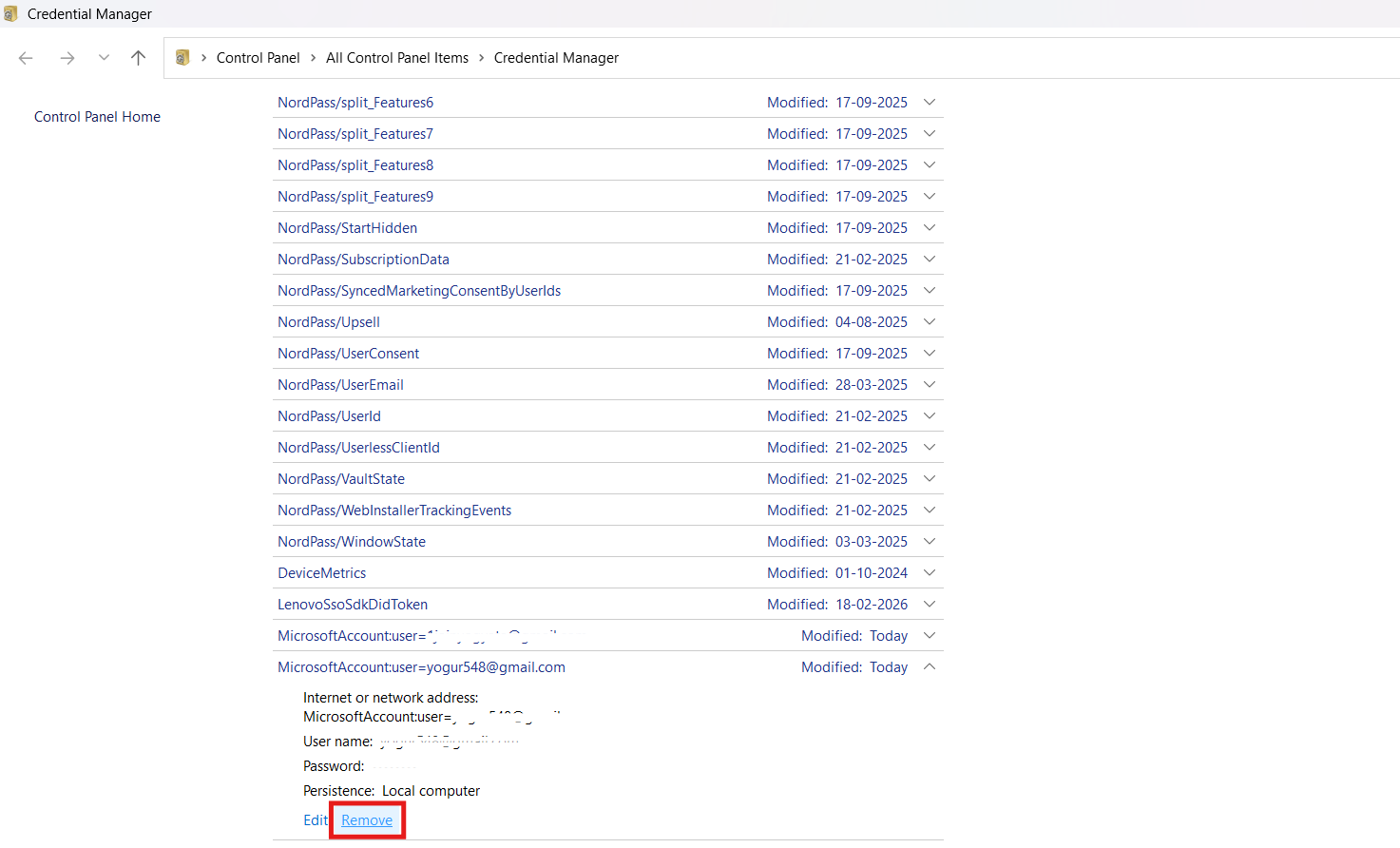Open the NordPass/SubscriptionData credential entry
The width and height of the screenshot is (1400, 848).
tap(363, 260)
